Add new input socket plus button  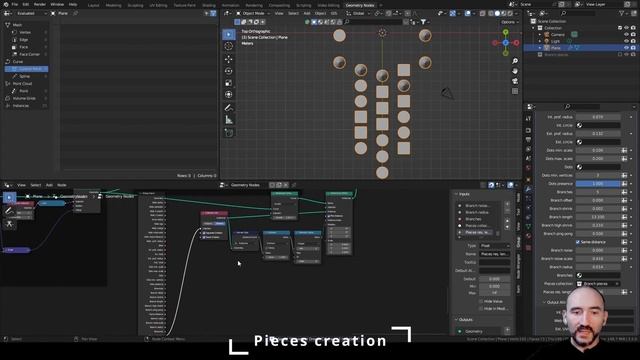507,204
